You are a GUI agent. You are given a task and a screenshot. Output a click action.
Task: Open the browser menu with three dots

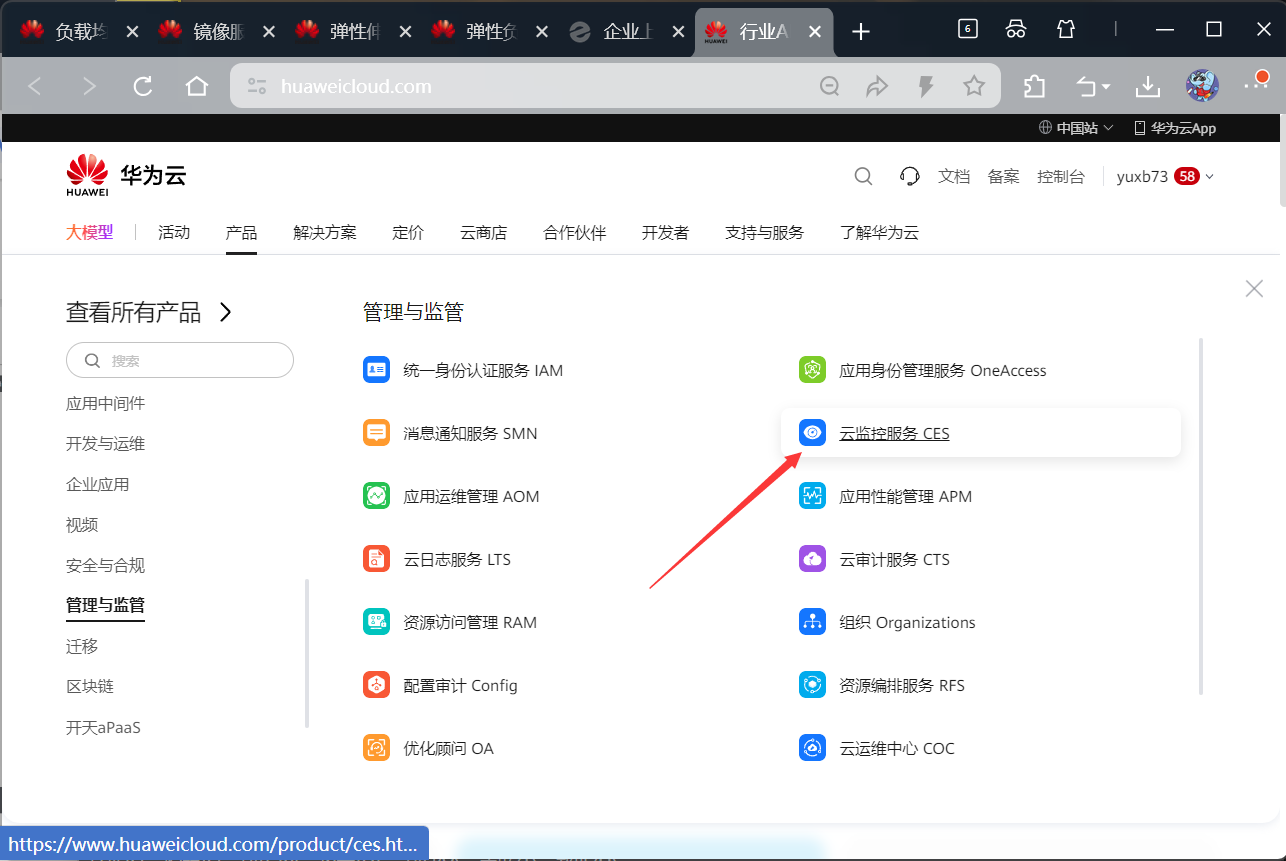coord(1255,86)
